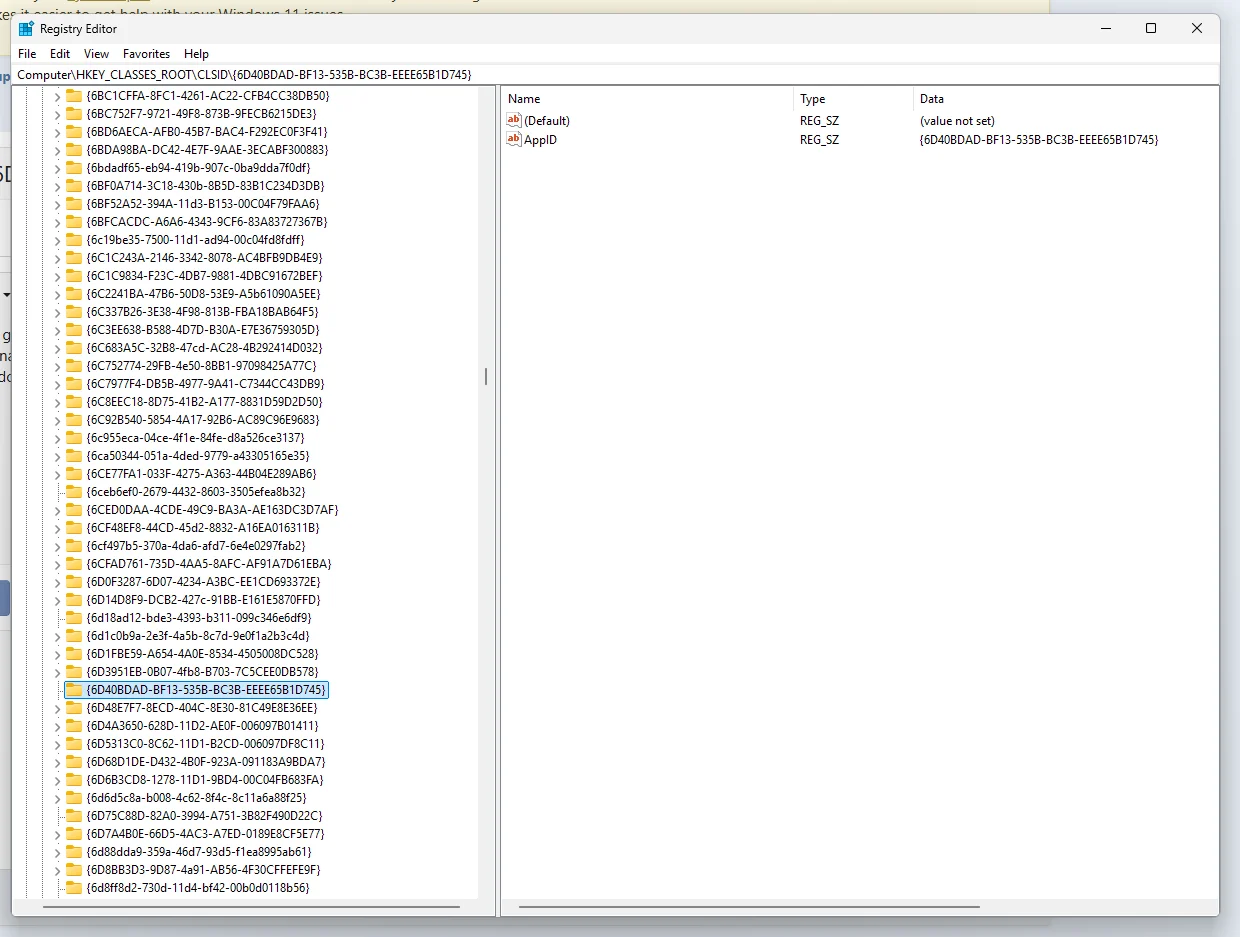This screenshot has height=937, width=1240.
Task: Select the {6d88dda9-359a-46d7-93d5-f1ea8995ab61} key
Action: [198, 852]
